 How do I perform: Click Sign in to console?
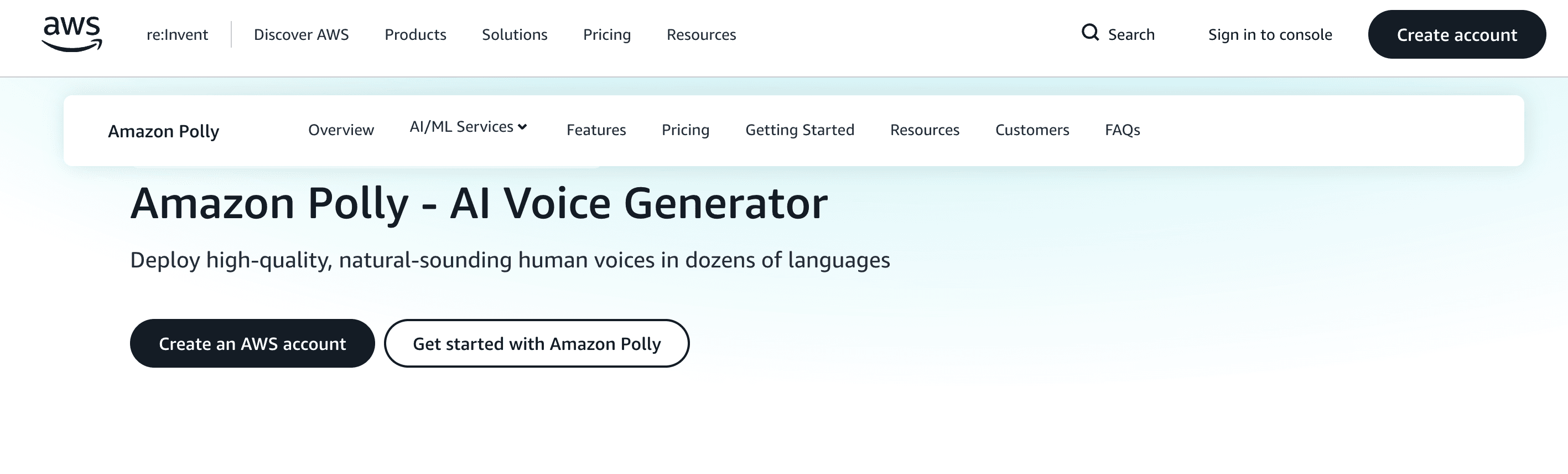pos(1270,35)
